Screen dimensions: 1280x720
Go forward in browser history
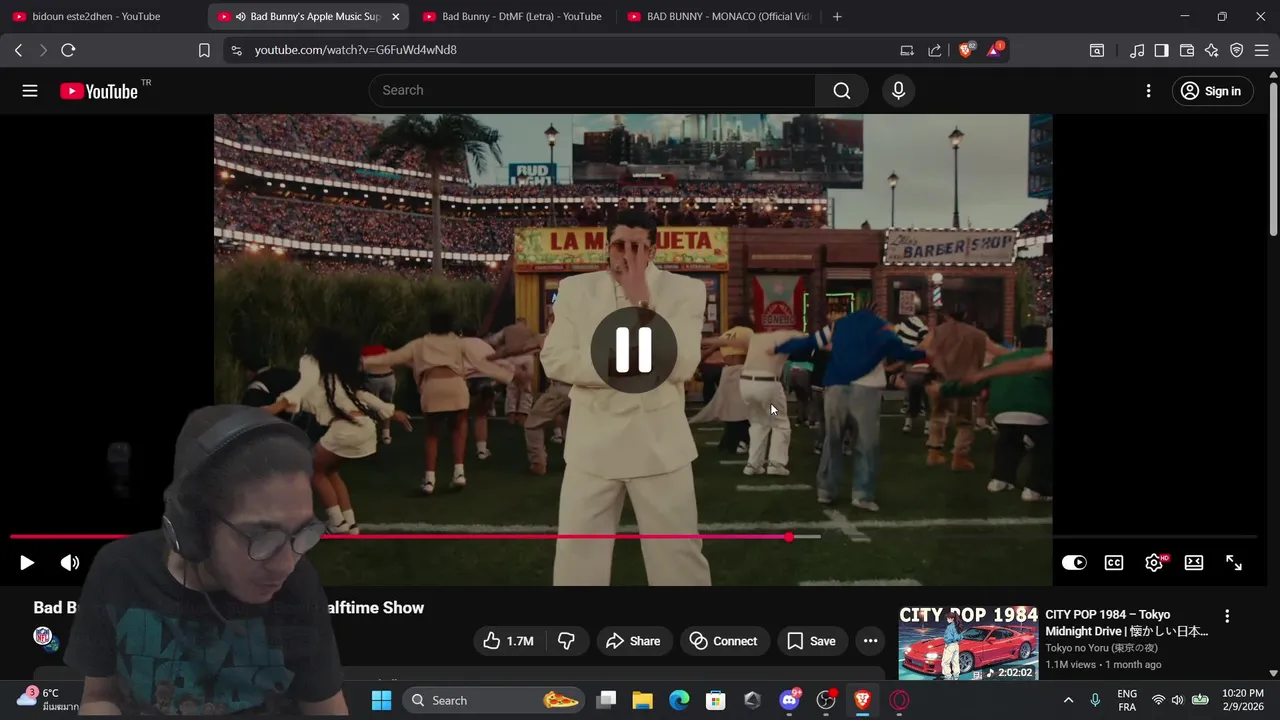(x=43, y=50)
